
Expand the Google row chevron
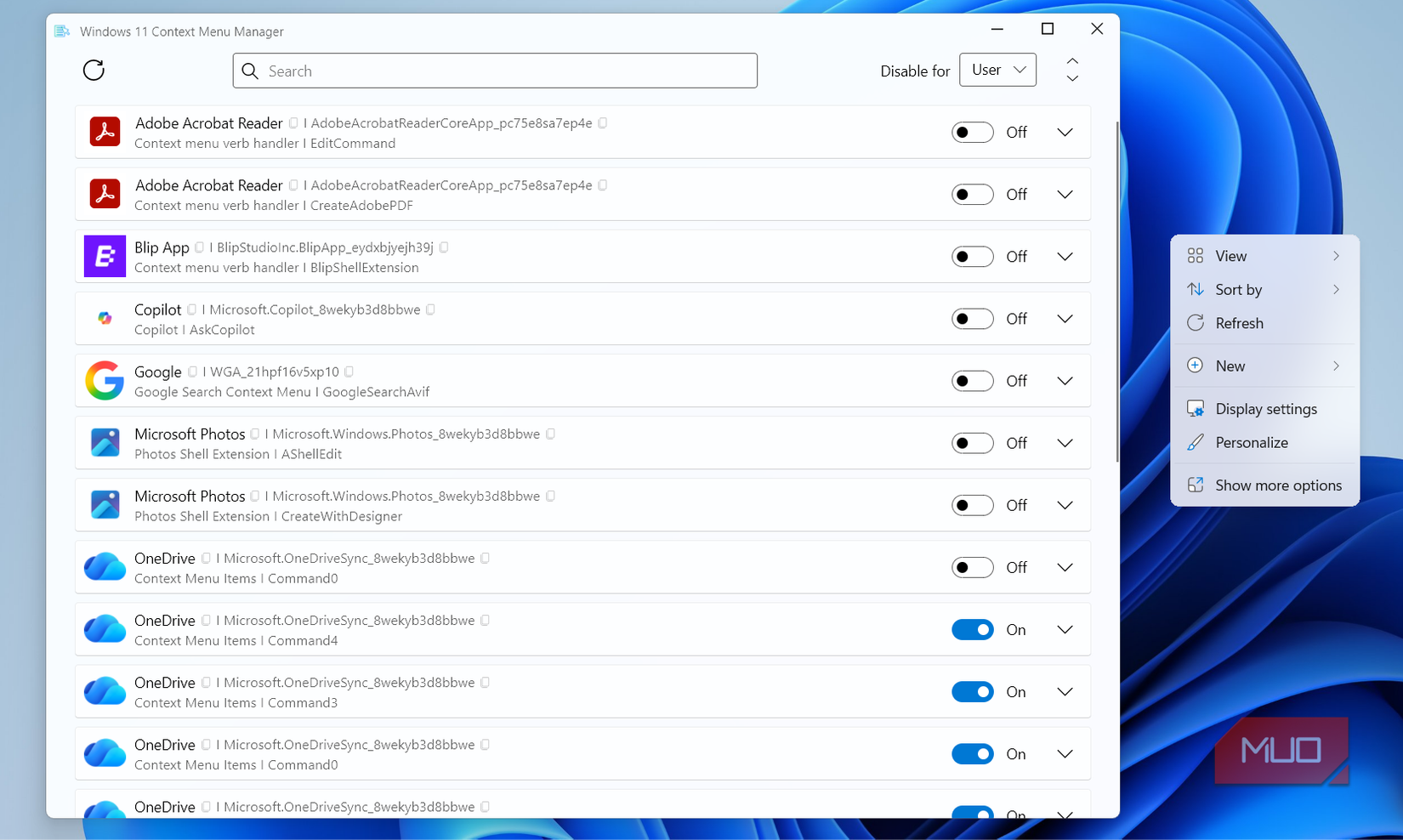point(1065,380)
